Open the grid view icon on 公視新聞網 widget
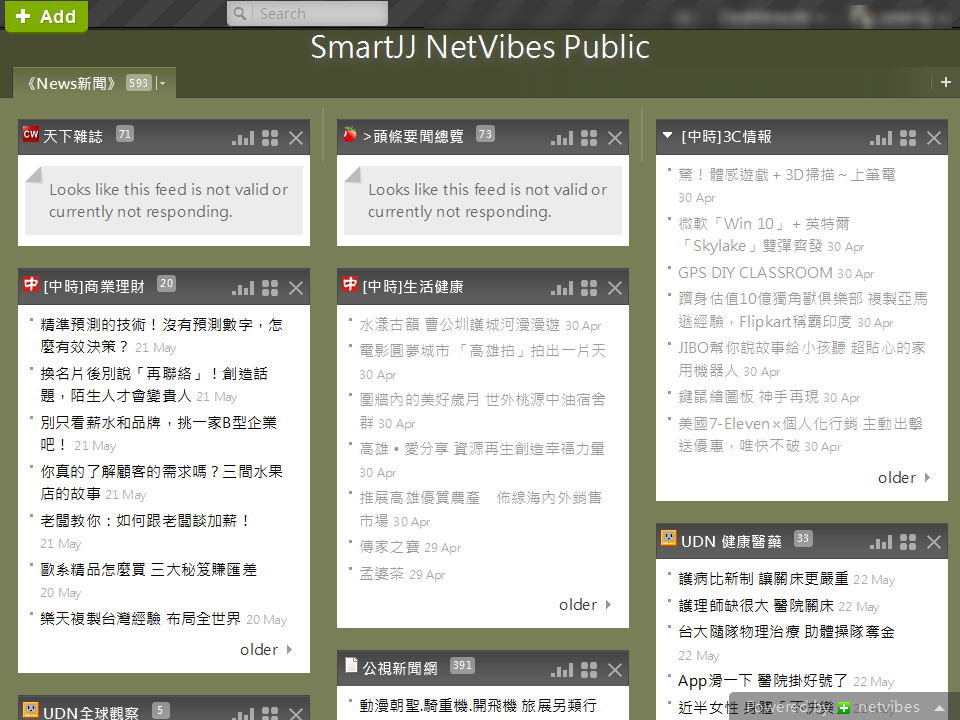 [x=589, y=670]
